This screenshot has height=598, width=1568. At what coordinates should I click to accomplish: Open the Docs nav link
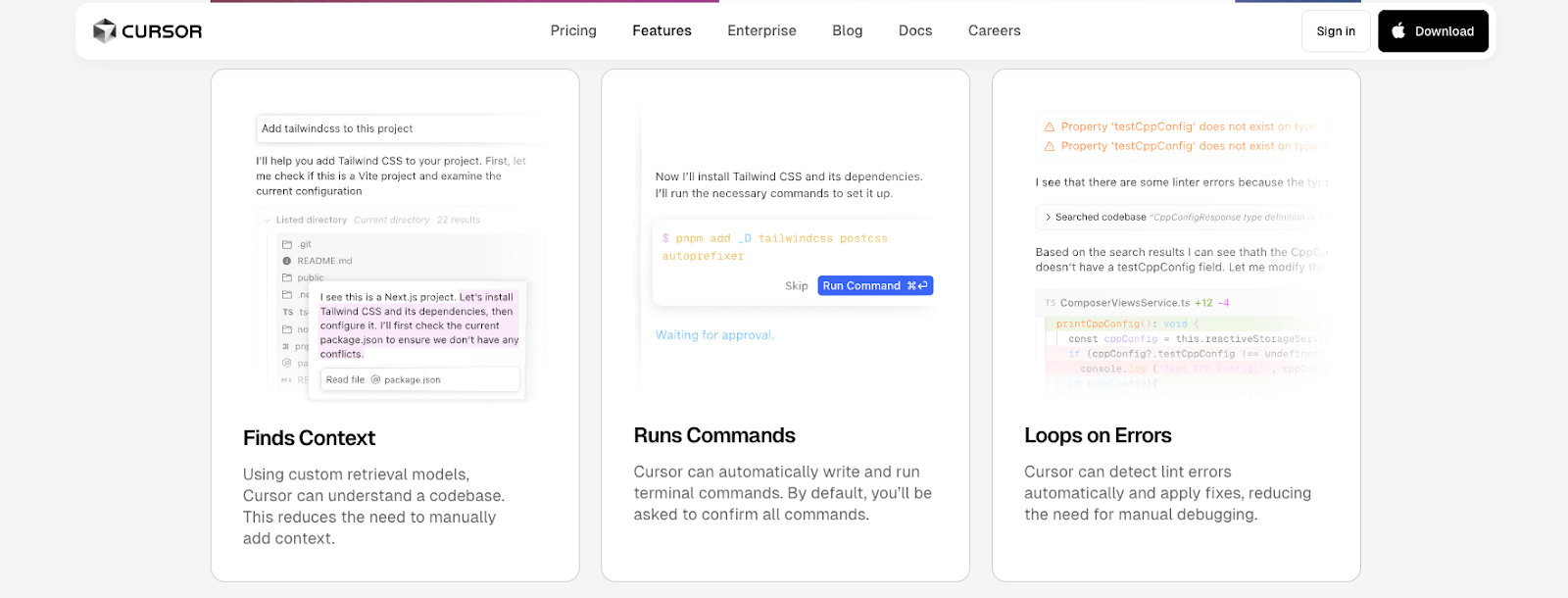tap(915, 30)
